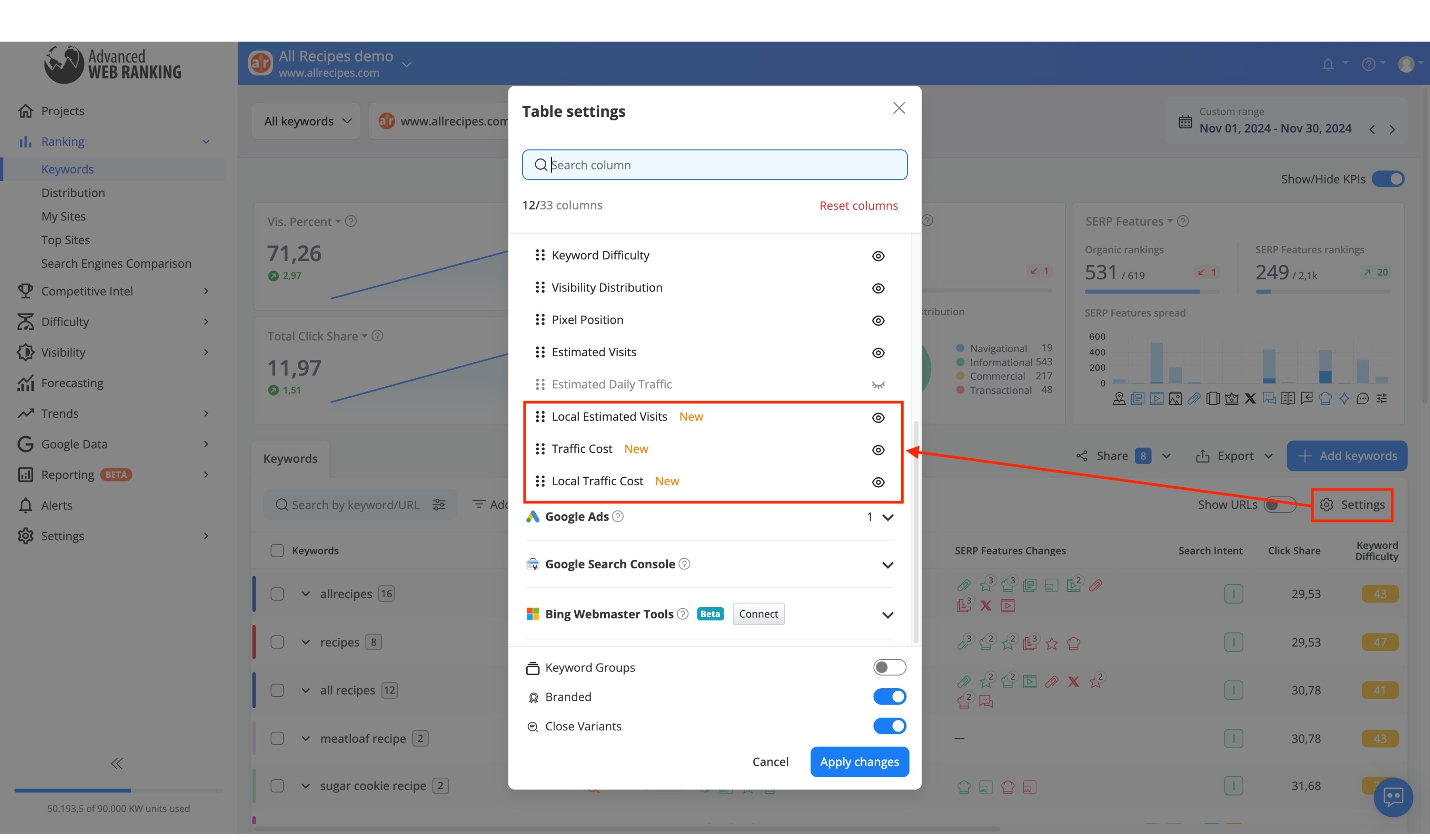Image resolution: width=1430 pixels, height=840 pixels.
Task: Click the Alerts bell in sidebar
Action: click(25, 505)
